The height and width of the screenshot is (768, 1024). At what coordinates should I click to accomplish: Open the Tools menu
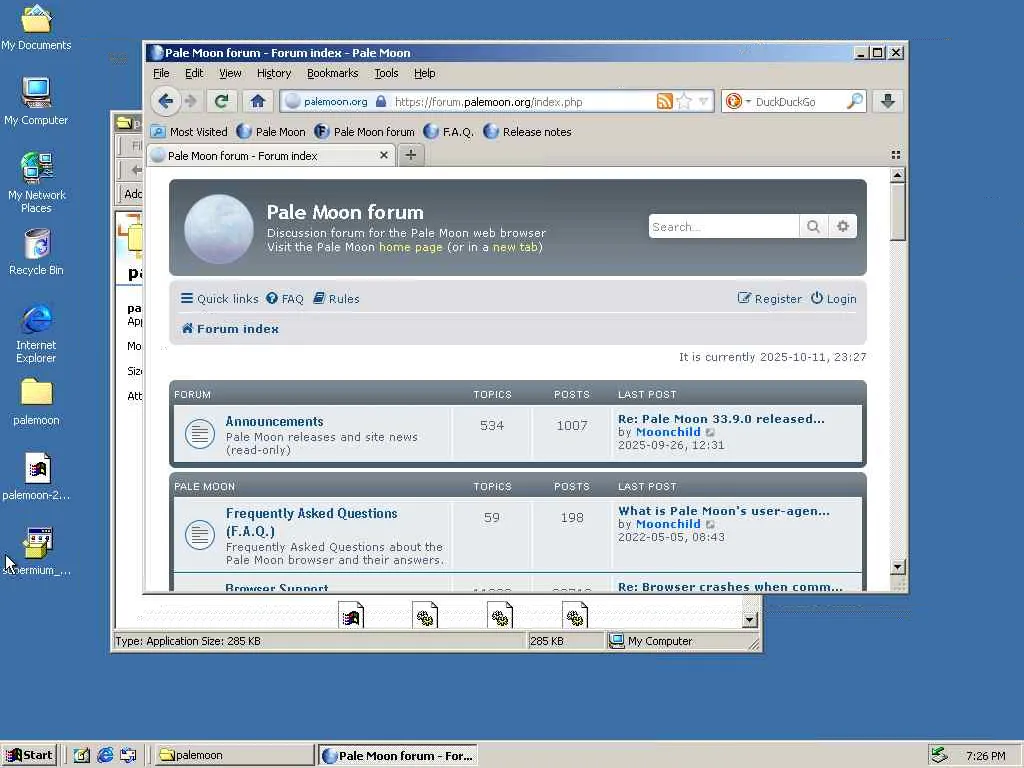pyautogui.click(x=386, y=73)
